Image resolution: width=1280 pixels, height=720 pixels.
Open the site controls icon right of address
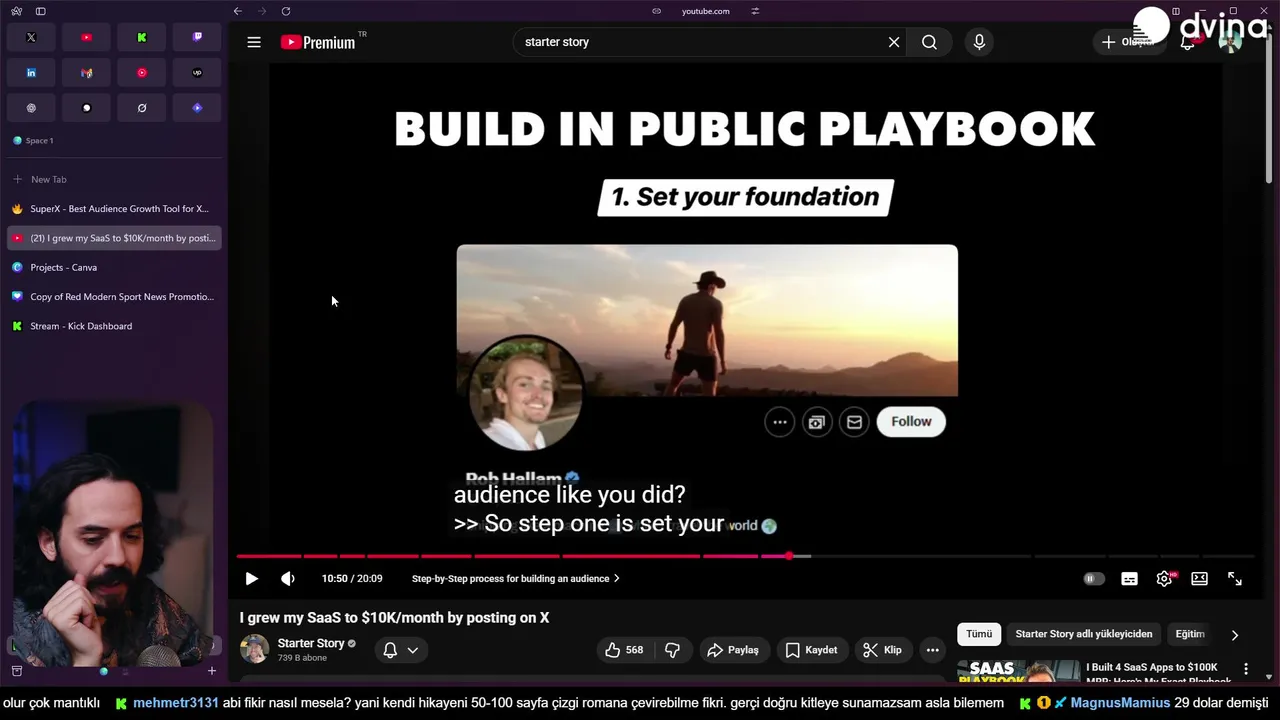tap(755, 11)
